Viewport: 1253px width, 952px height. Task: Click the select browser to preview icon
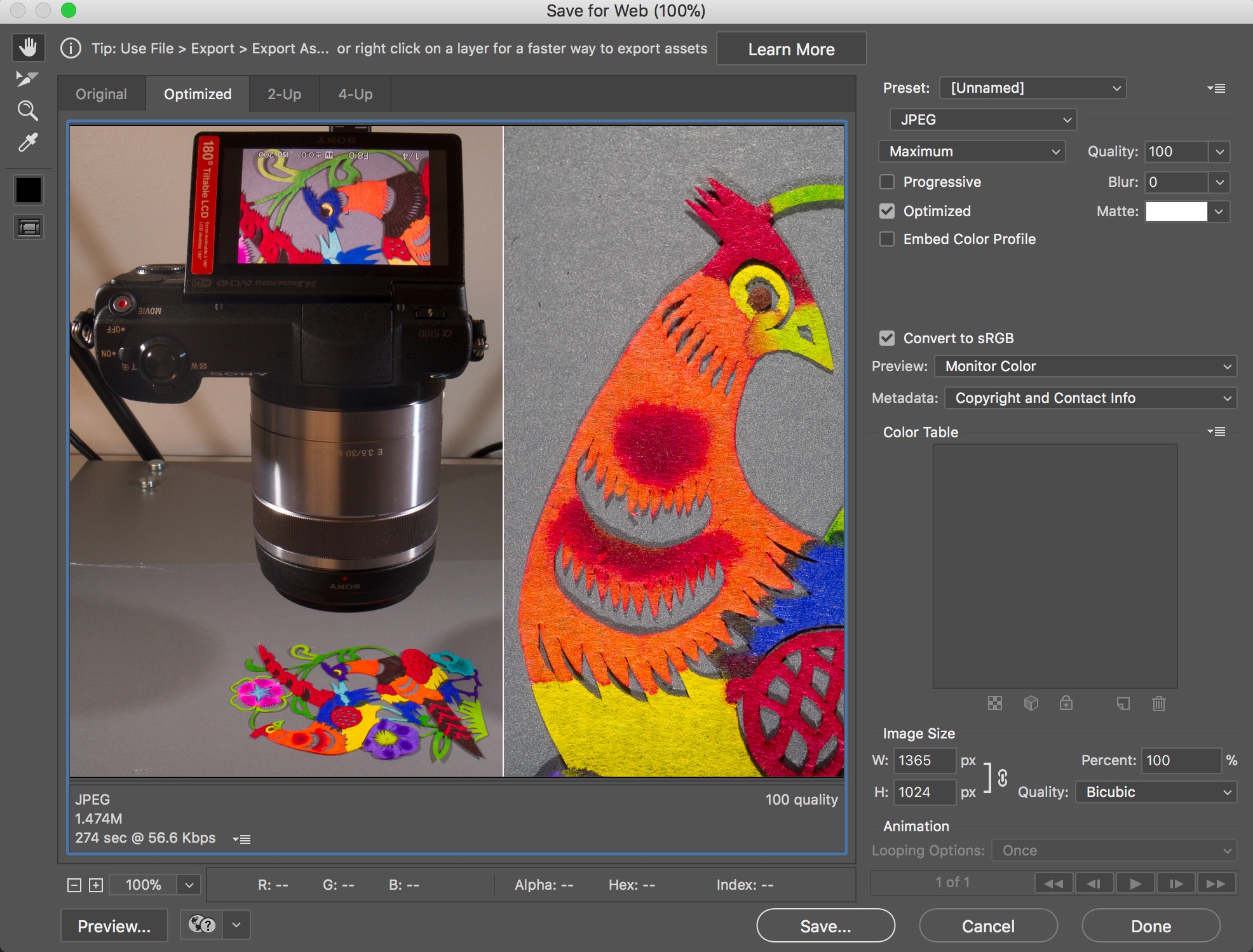(200, 925)
